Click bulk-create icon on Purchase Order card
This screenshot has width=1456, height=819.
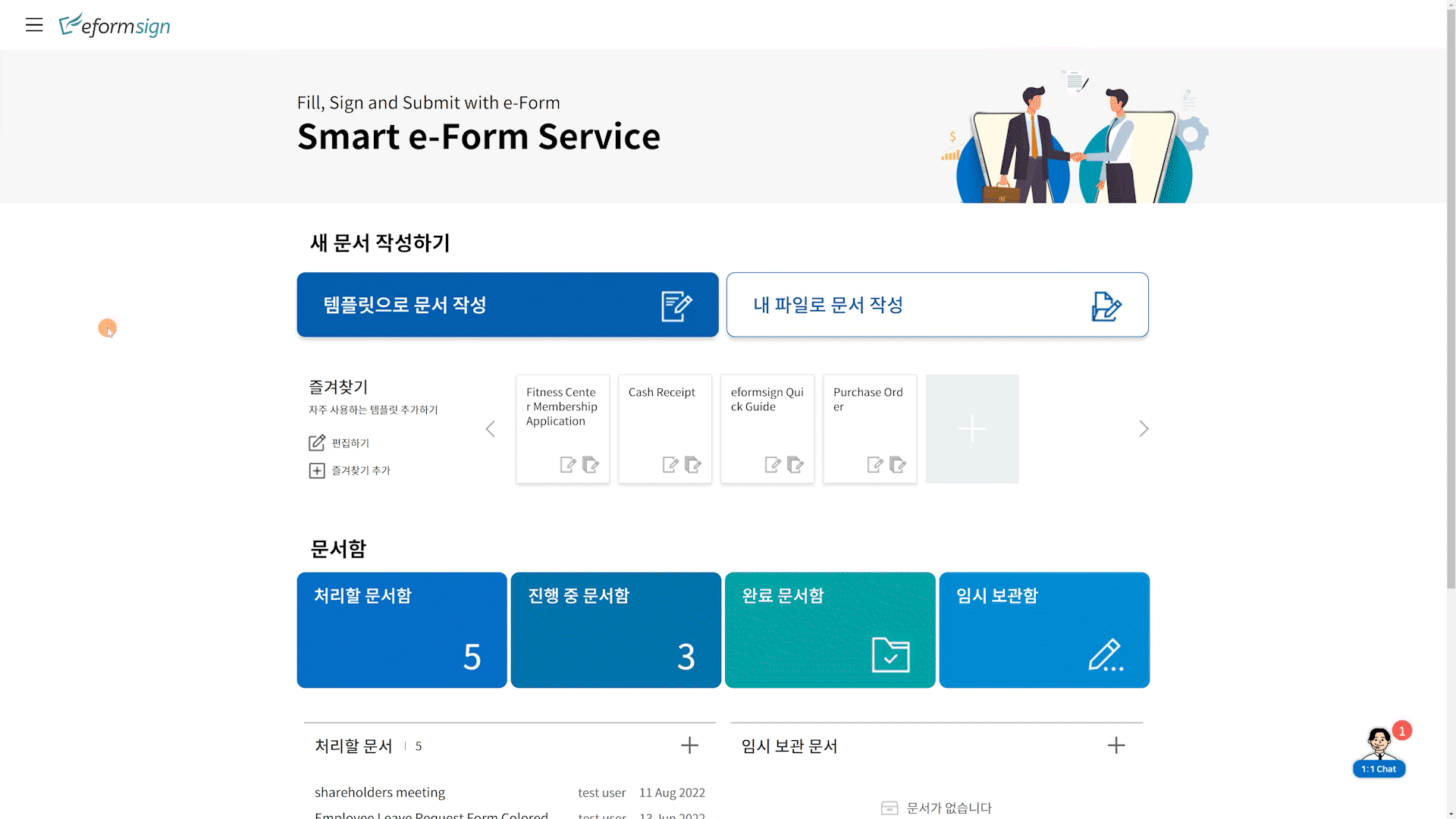pyautogui.click(x=898, y=464)
